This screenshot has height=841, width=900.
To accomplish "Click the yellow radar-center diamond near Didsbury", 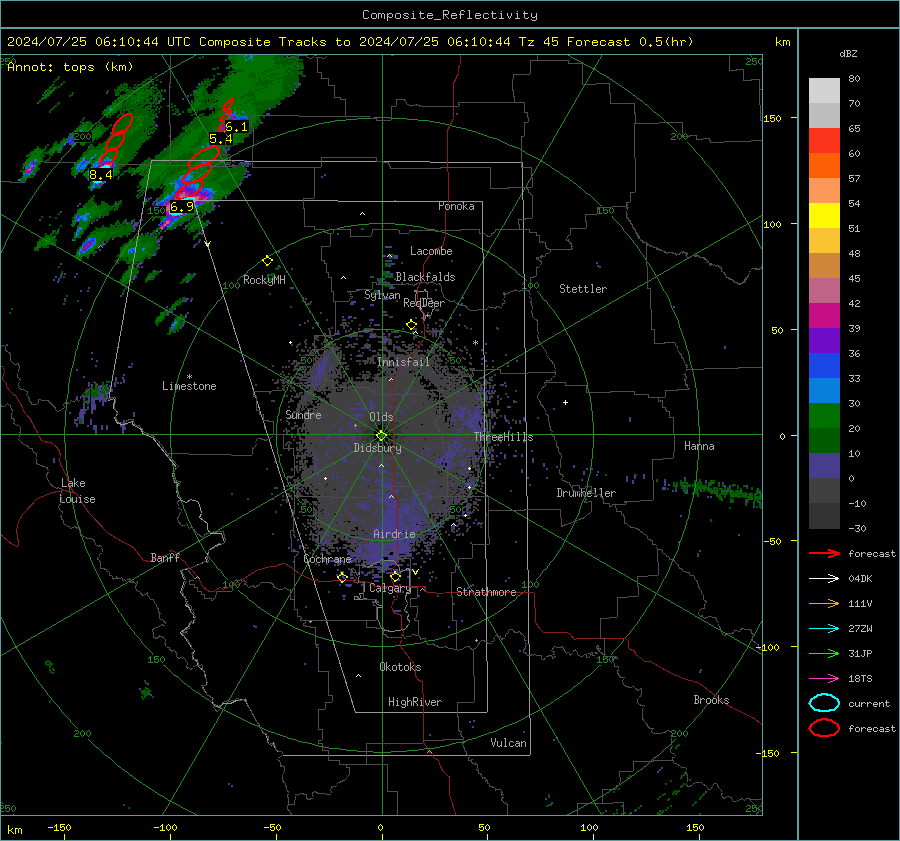I will [x=381, y=436].
